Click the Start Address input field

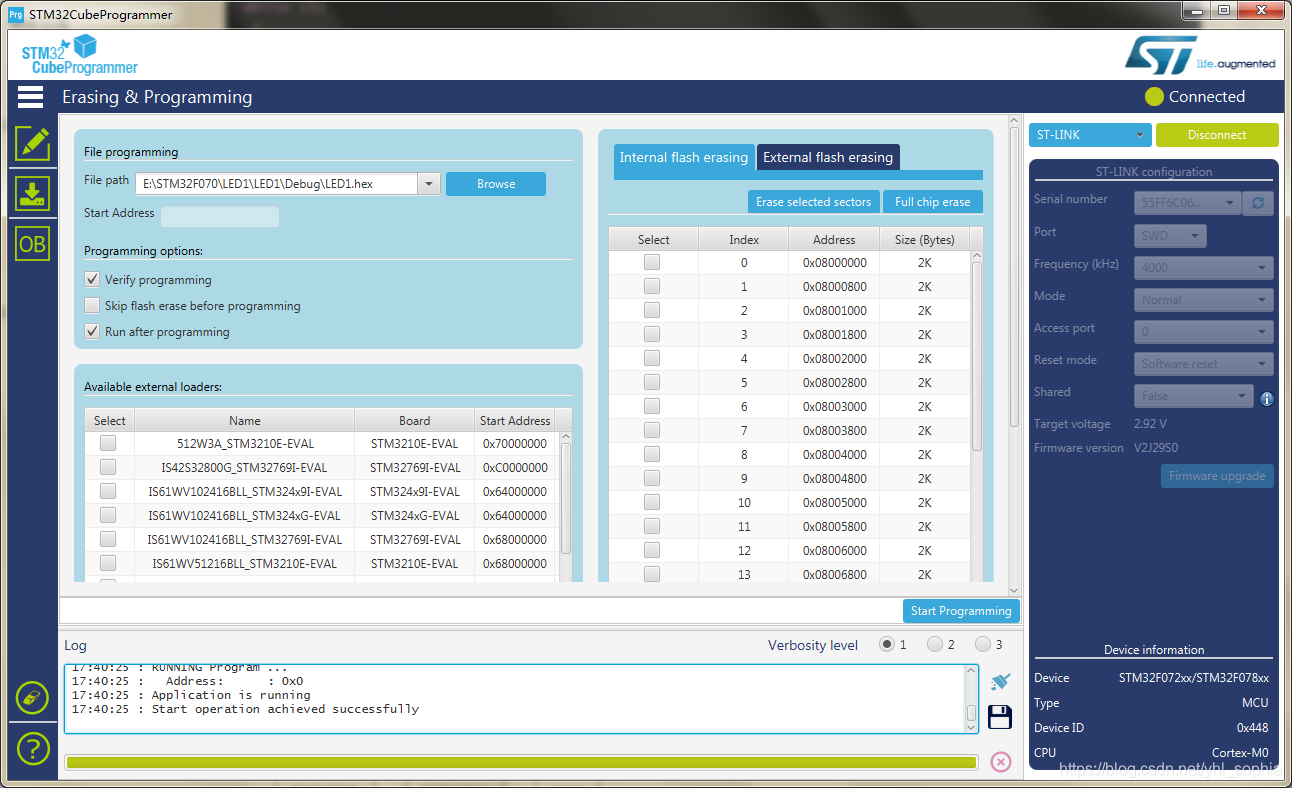220,216
